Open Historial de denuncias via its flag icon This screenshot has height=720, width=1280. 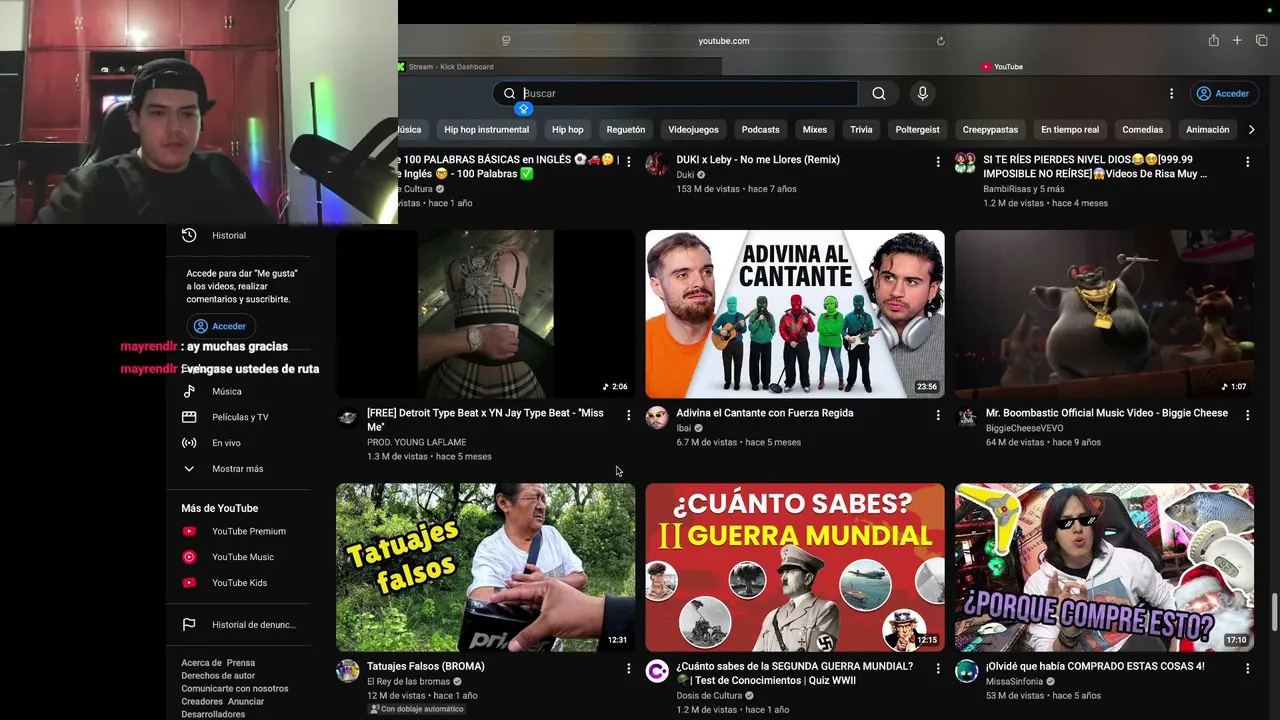coord(189,625)
